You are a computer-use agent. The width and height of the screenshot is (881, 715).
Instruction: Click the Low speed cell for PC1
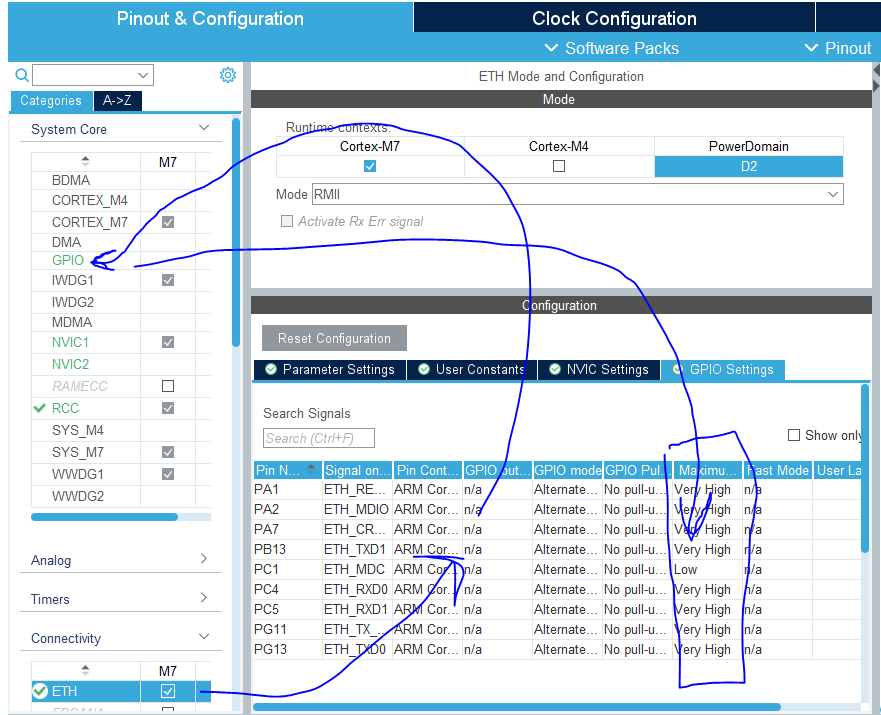click(707, 569)
